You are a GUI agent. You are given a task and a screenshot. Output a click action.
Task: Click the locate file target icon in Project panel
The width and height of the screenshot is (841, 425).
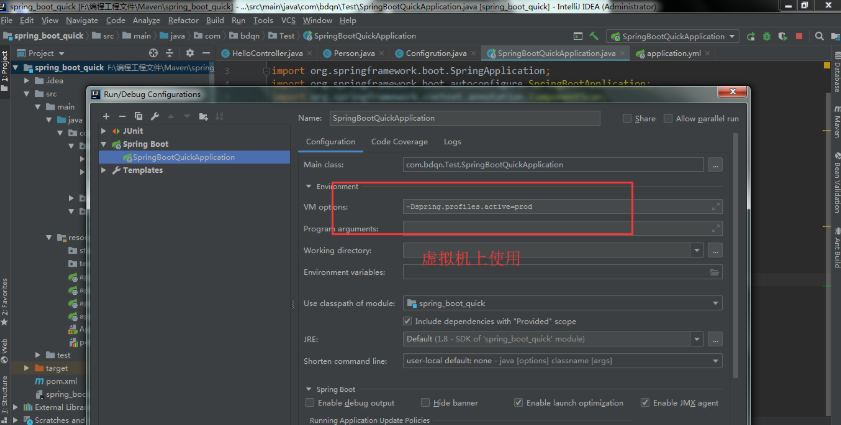pos(153,53)
